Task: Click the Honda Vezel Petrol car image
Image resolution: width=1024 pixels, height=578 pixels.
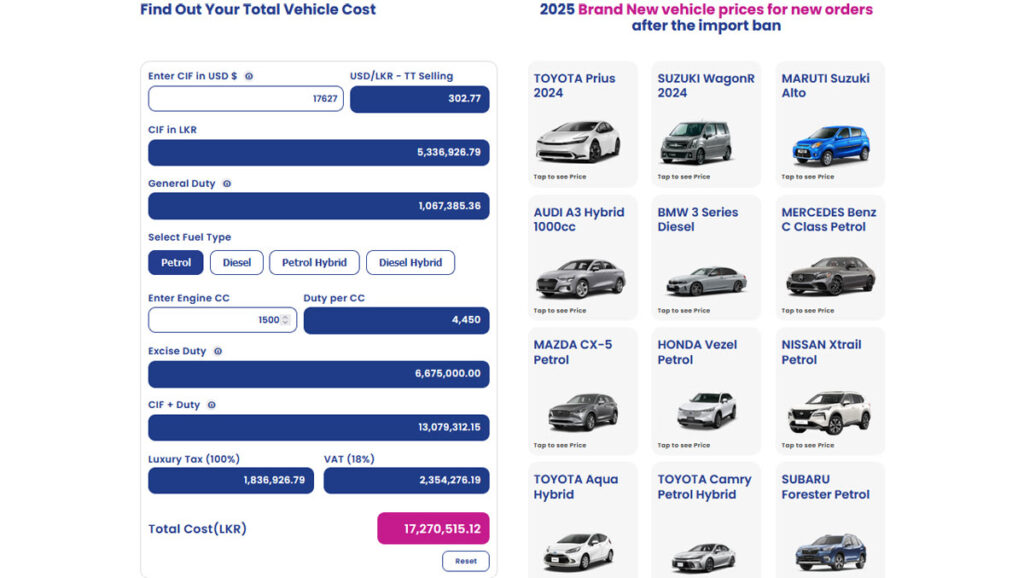Action: click(706, 410)
